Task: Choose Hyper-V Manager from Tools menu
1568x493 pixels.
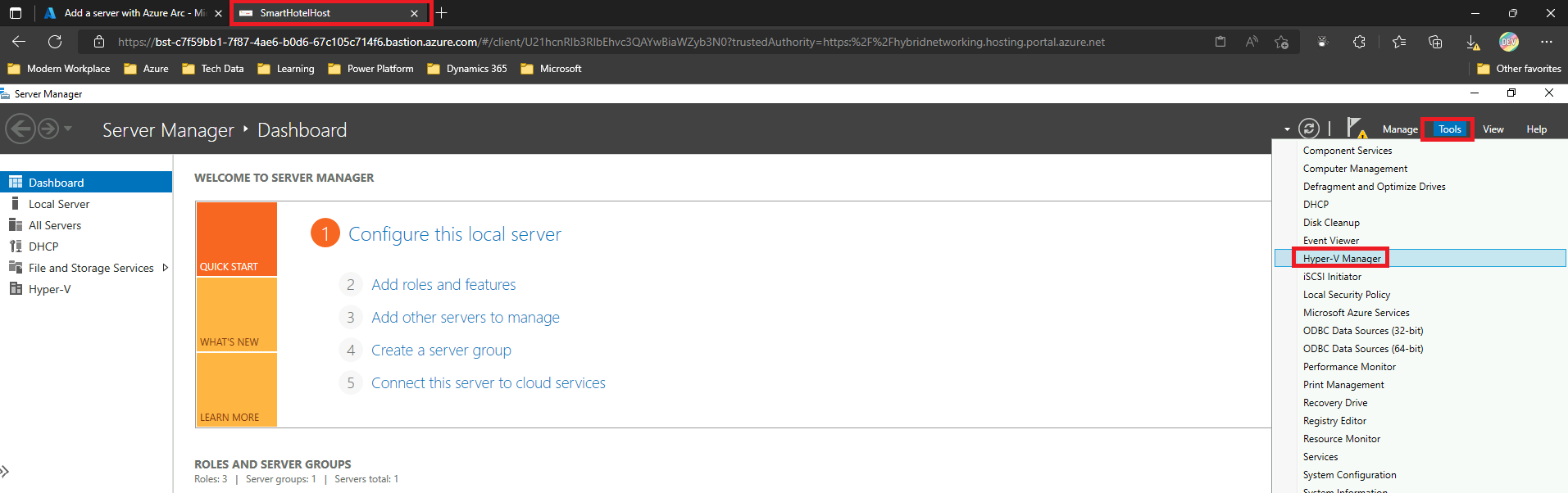Action: [x=1420, y=259]
